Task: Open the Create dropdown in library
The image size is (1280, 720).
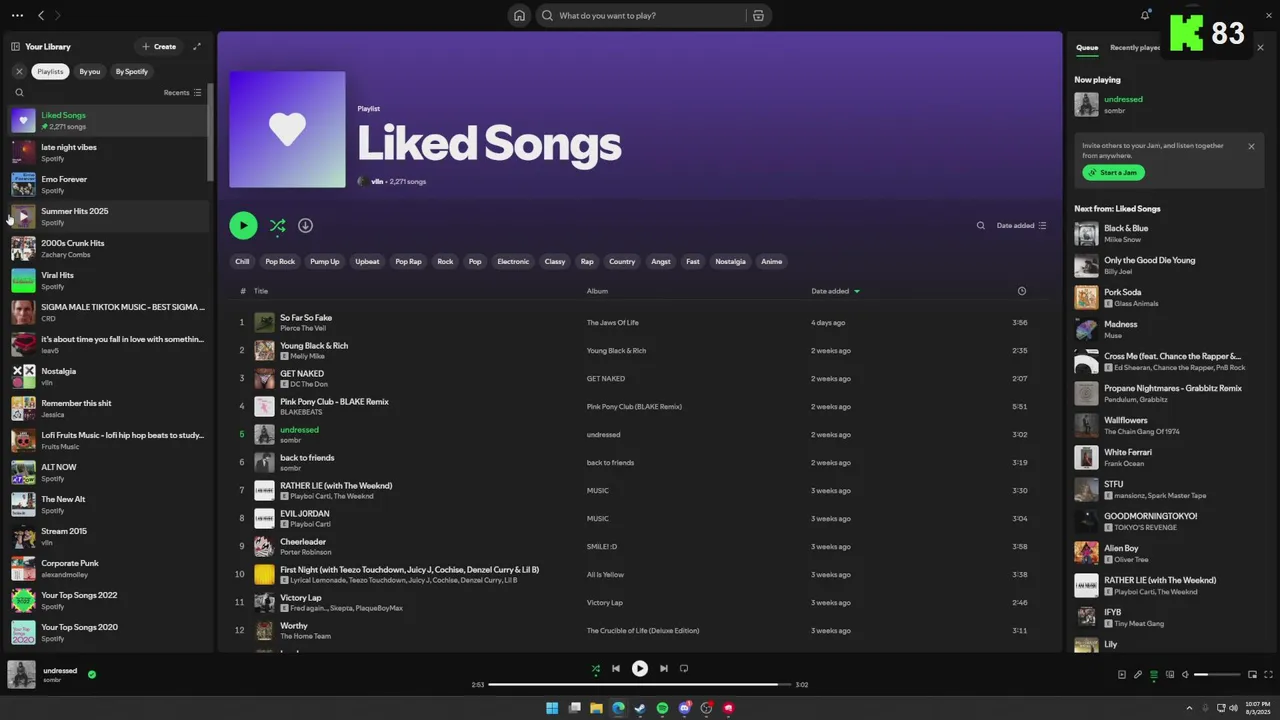Action: pos(158,46)
